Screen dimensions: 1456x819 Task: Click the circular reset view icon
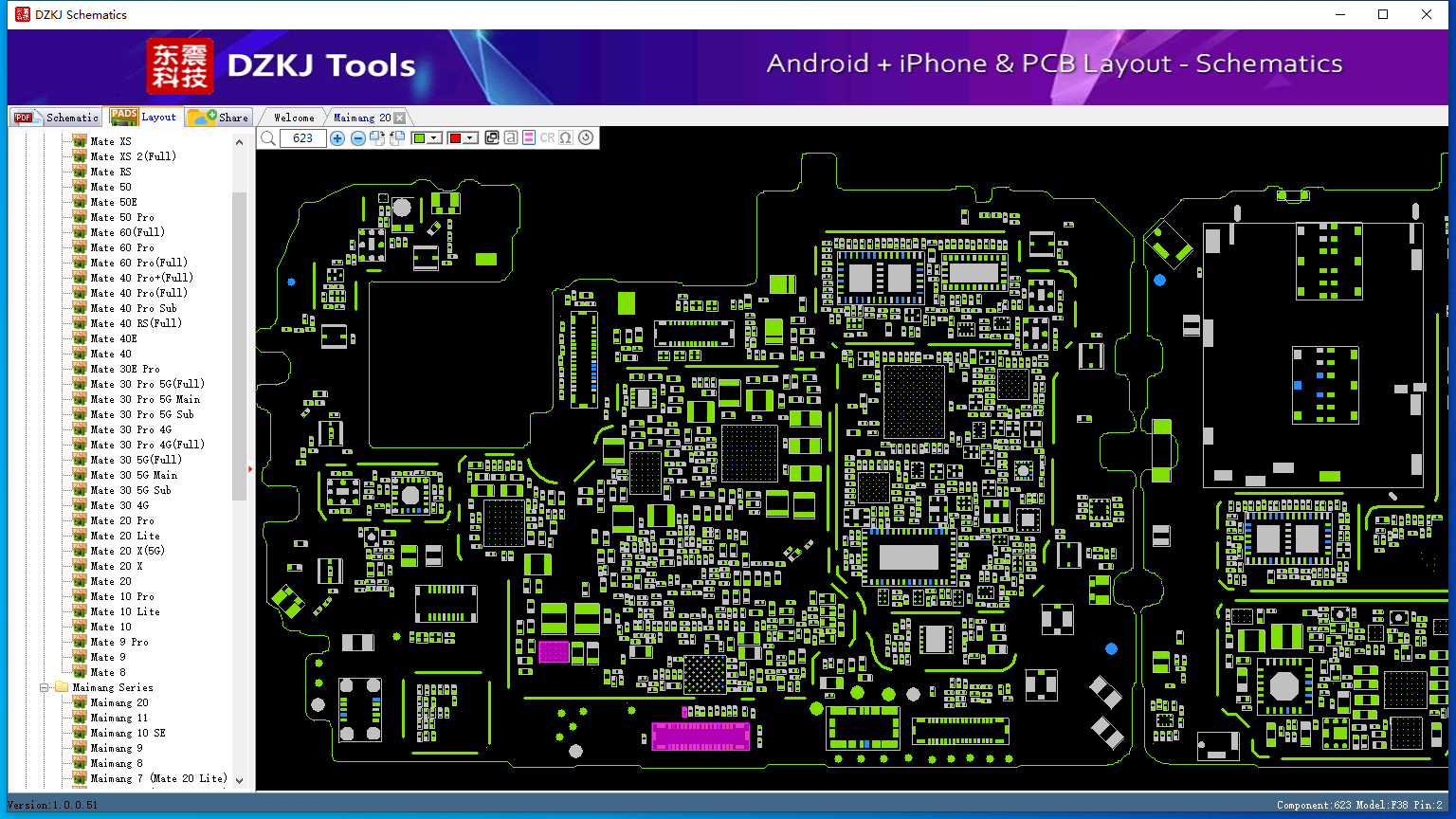point(586,137)
